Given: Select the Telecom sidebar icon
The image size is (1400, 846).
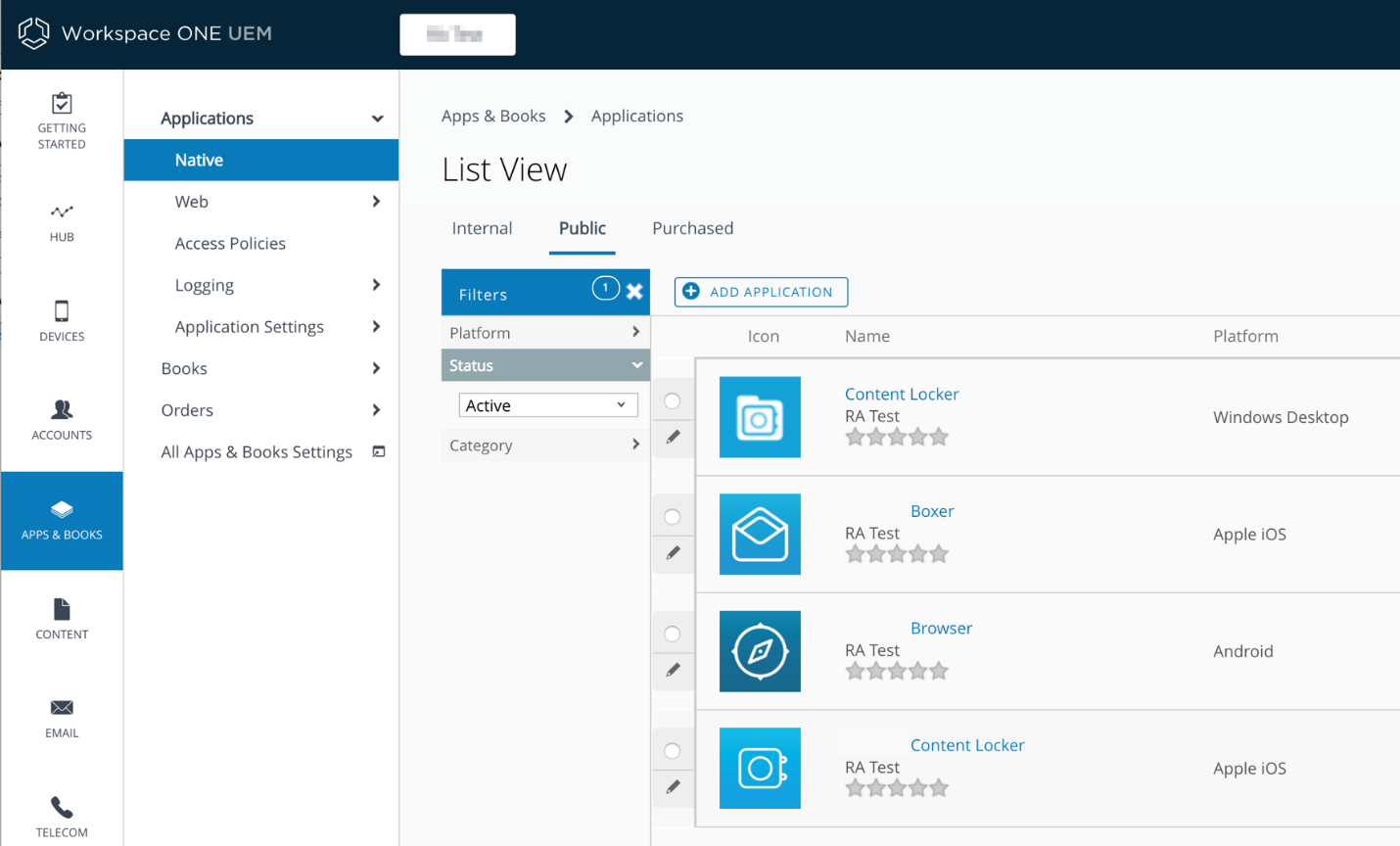Looking at the screenshot, I should 62,815.
